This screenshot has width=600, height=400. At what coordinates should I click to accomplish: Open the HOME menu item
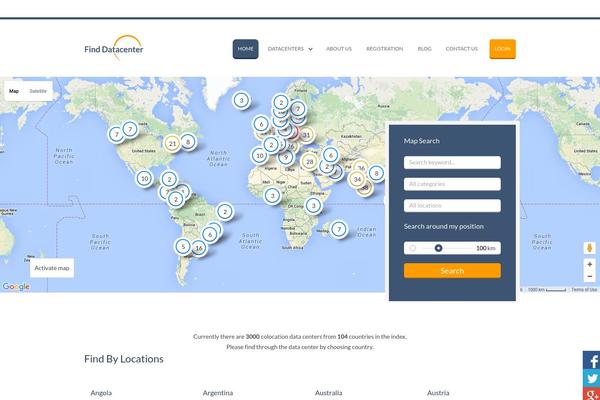tap(245, 49)
